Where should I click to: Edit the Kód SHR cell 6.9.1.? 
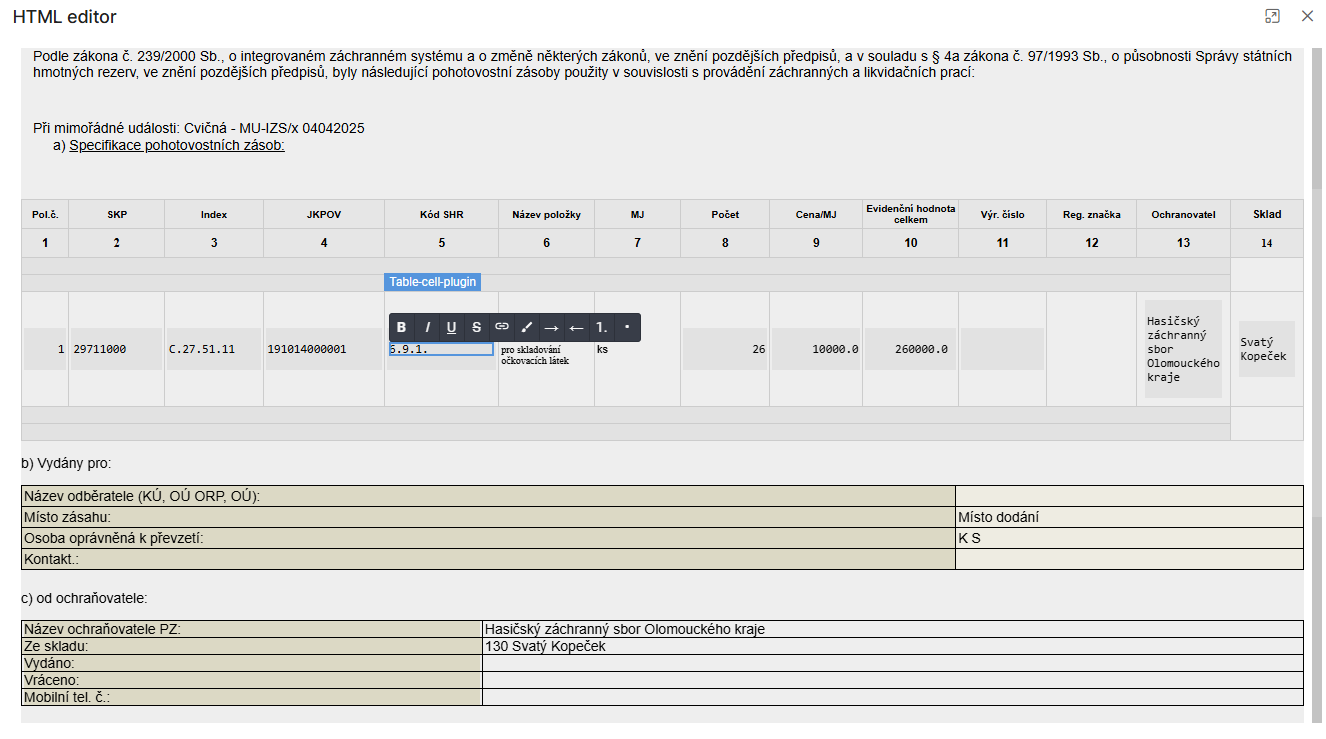click(441, 349)
